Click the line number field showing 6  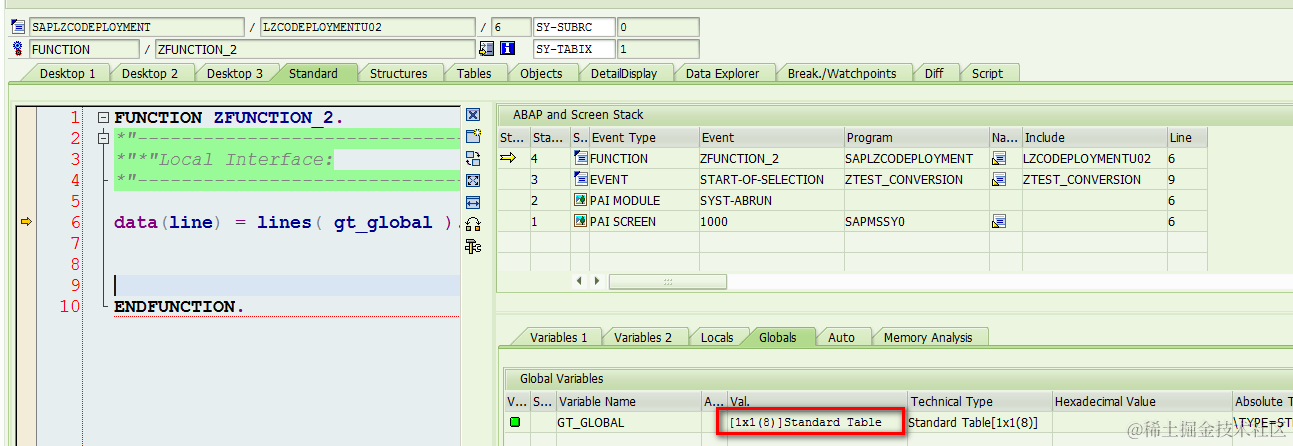[510, 27]
